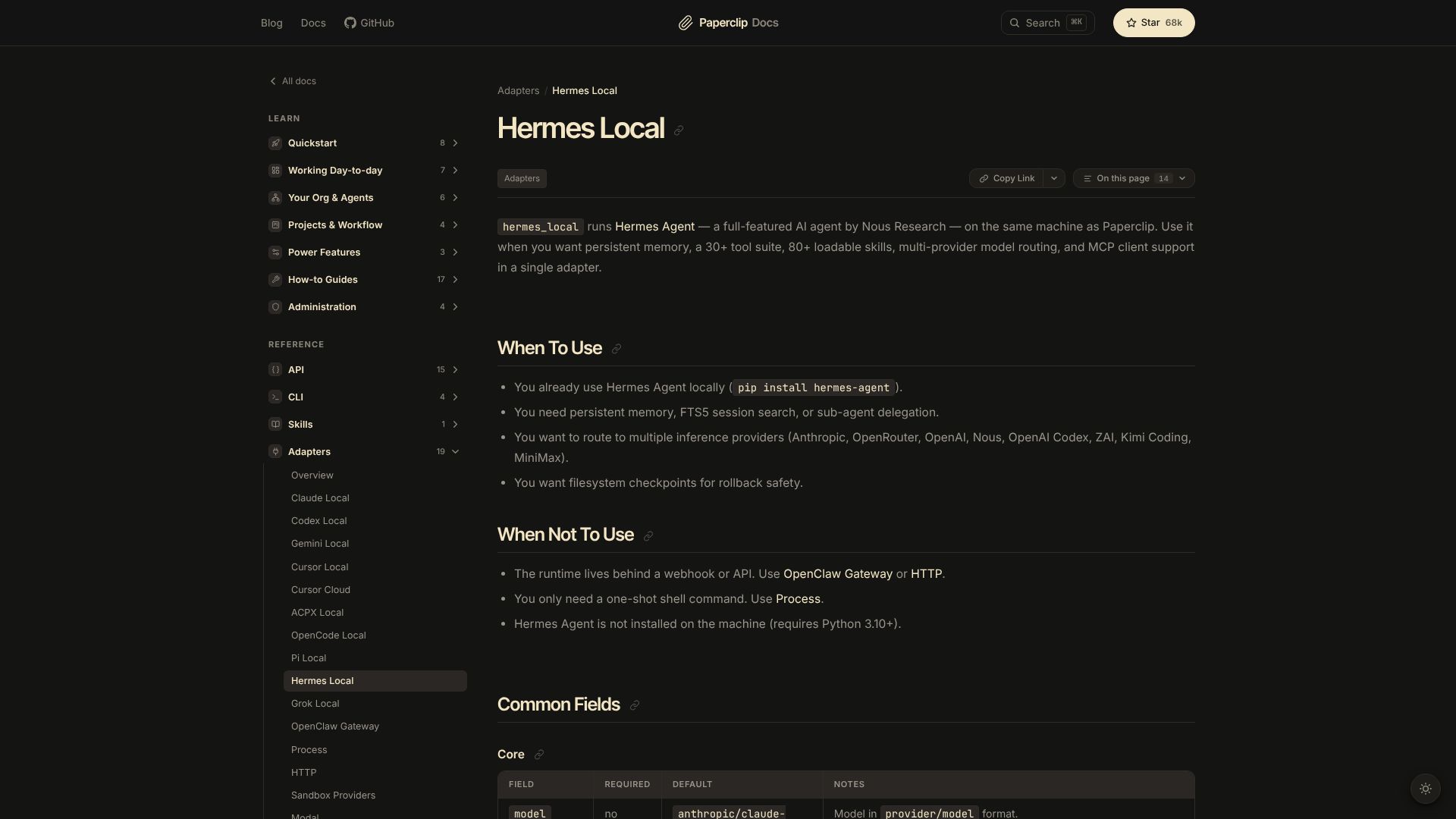Star the repo with Star button

1153,23
